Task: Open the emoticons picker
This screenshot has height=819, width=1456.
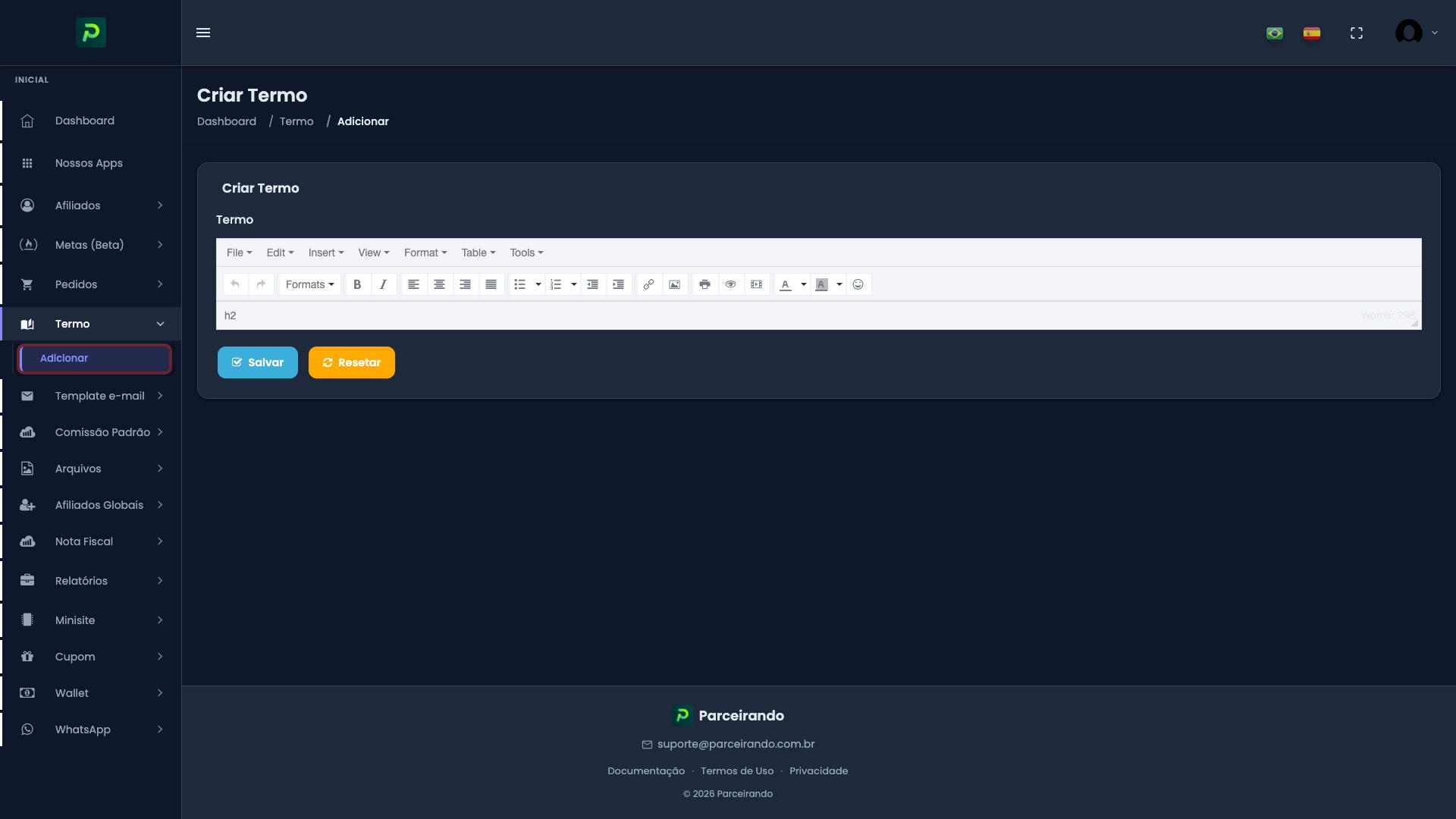Action: [858, 284]
